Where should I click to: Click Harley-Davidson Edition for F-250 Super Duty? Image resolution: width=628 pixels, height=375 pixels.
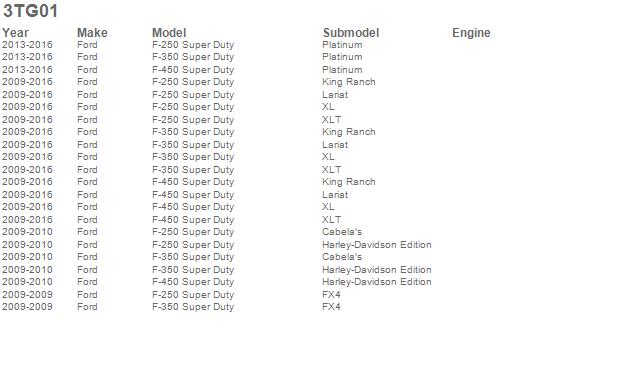(x=376, y=245)
